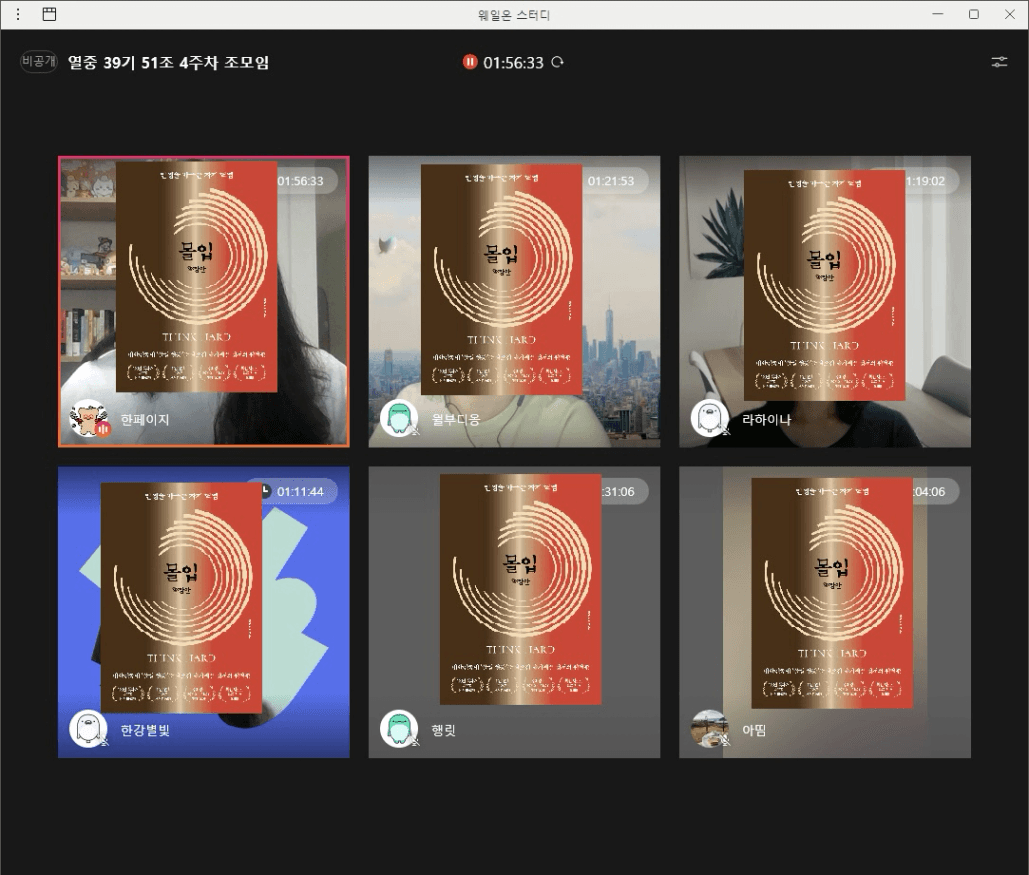Click the 비공개 private badge
Image resolution: width=1029 pixels, height=875 pixels.
pyautogui.click(x=39, y=62)
